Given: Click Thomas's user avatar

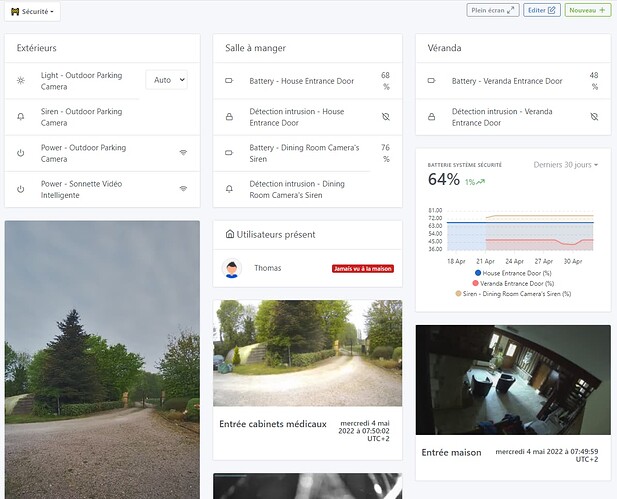Looking at the screenshot, I should (x=232, y=268).
